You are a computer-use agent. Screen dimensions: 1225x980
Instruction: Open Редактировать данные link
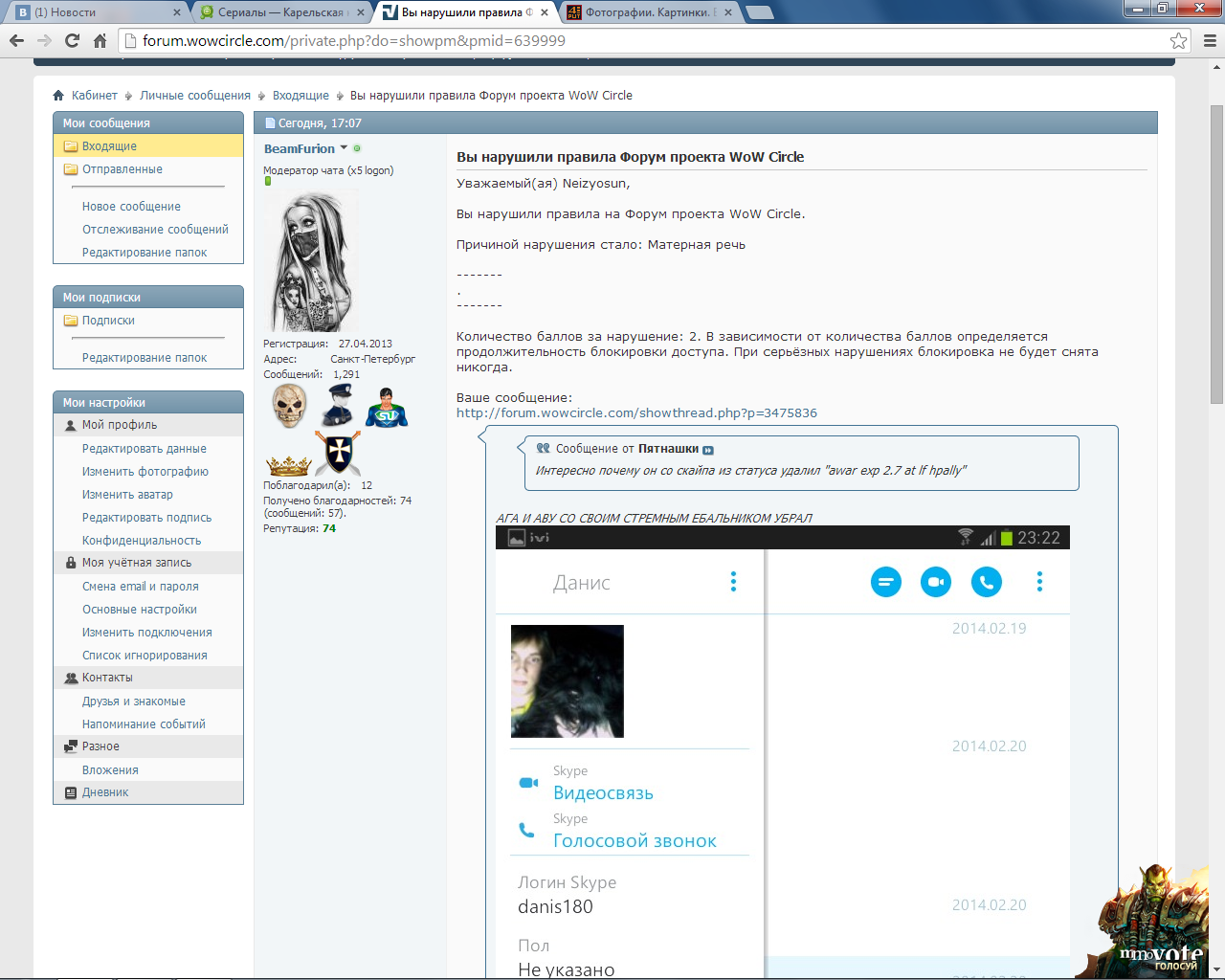pyautogui.click(x=145, y=449)
